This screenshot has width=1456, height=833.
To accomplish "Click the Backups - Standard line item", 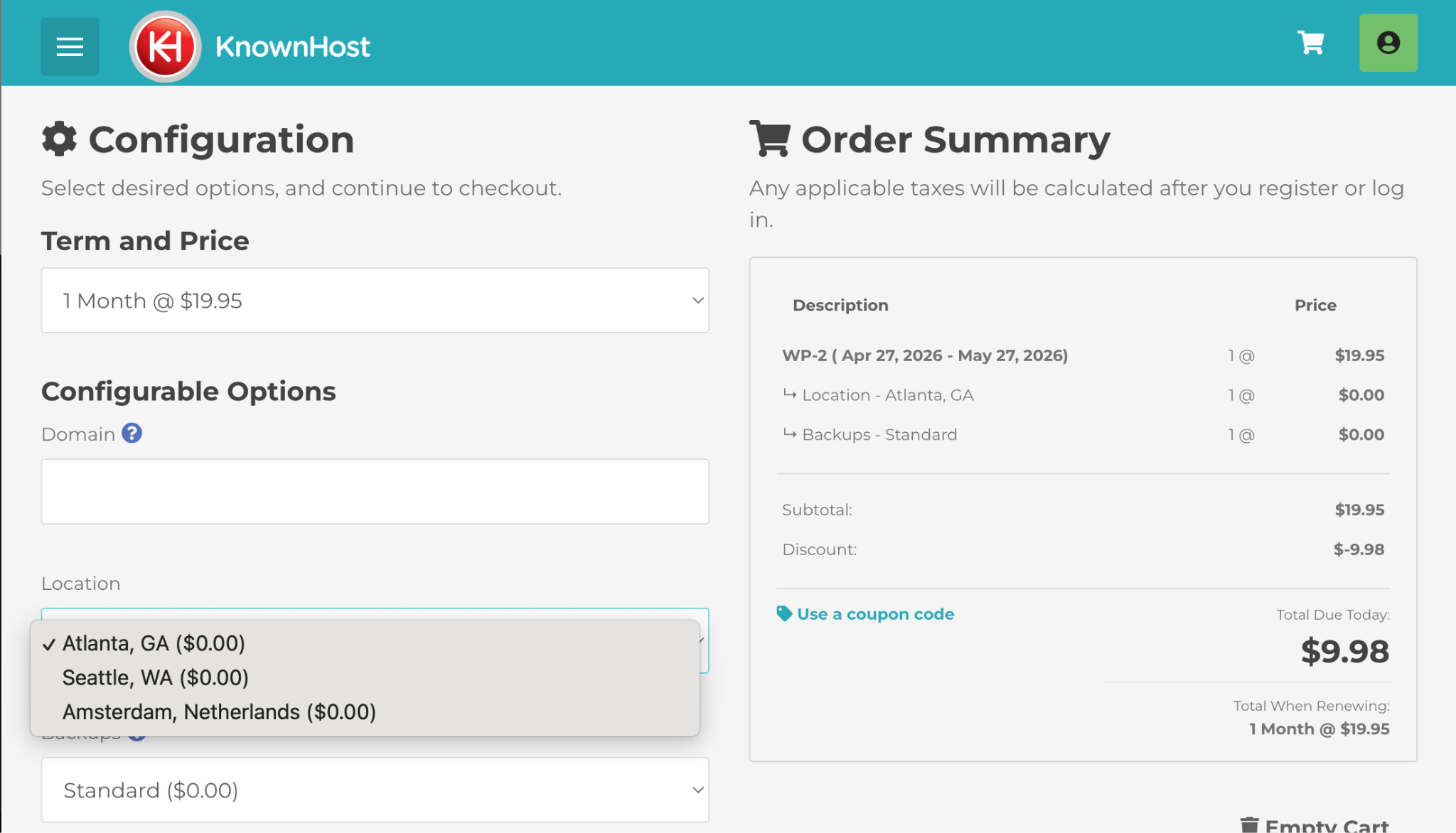I will point(1083,434).
